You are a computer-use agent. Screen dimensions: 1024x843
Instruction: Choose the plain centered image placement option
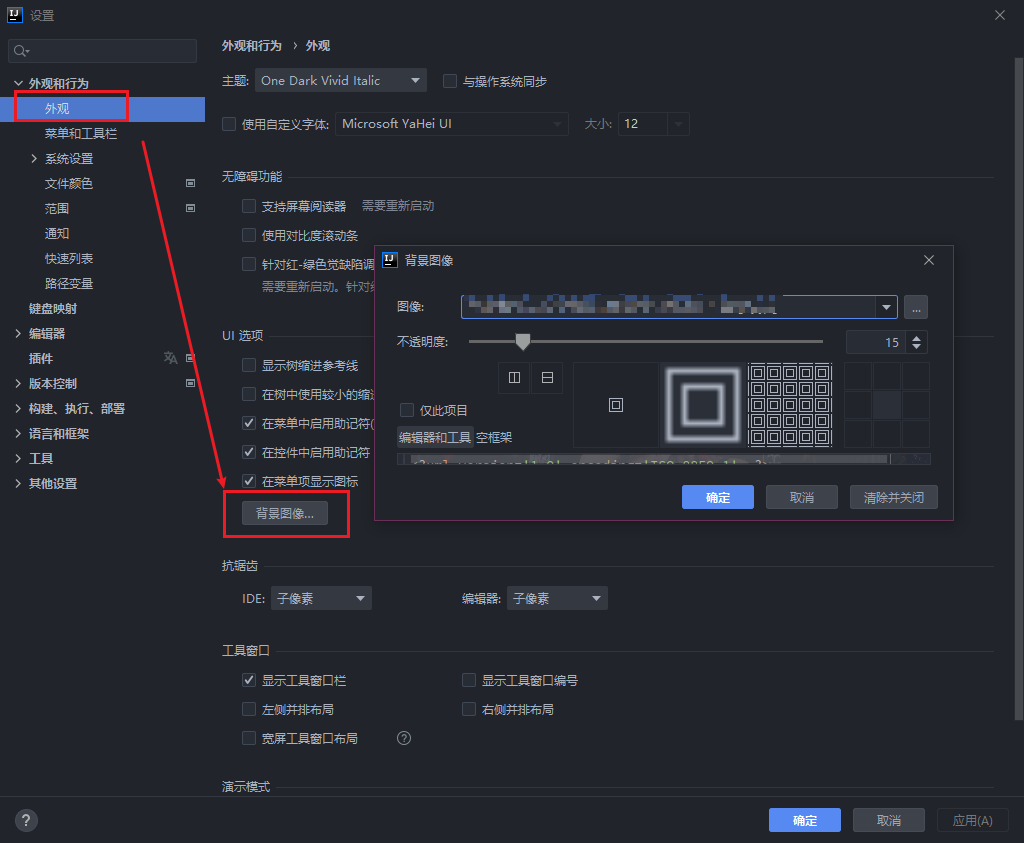(616, 405)
